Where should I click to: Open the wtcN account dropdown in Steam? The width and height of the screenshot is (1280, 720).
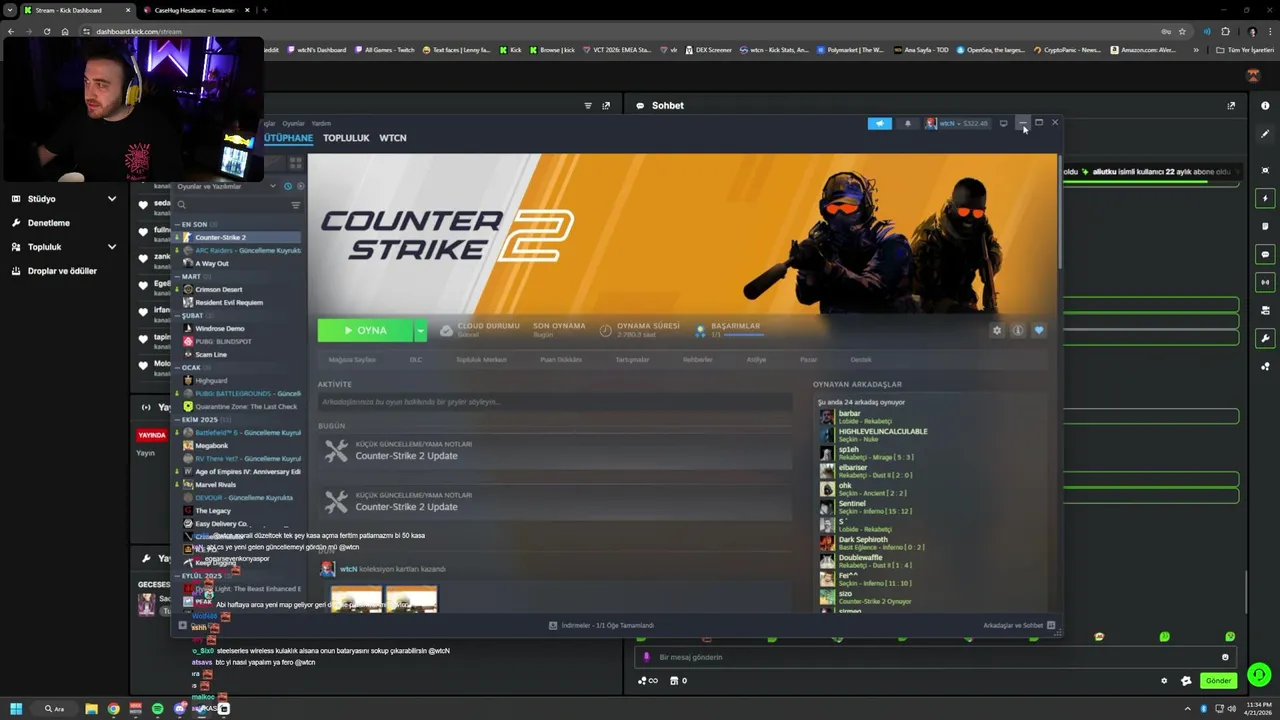956,123
